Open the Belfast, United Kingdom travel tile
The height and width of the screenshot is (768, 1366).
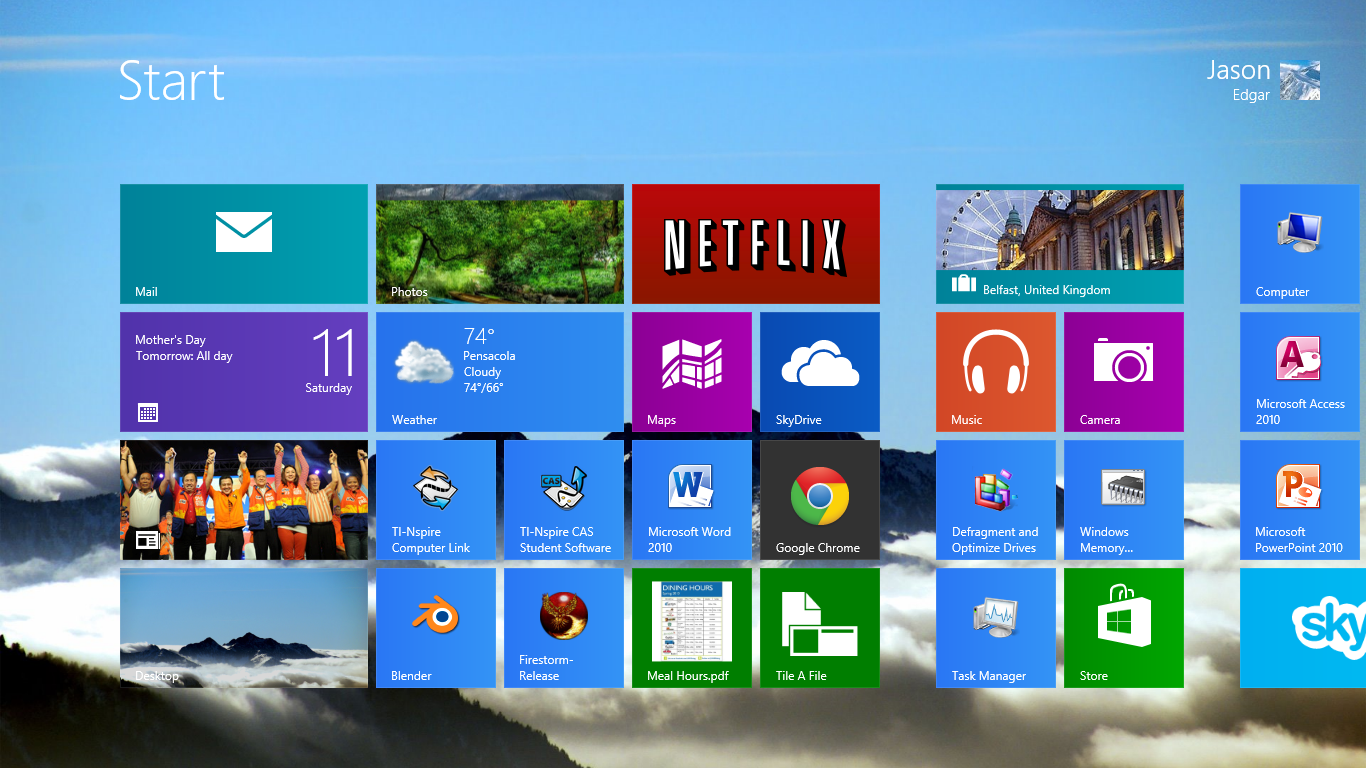(x=1060, y=244)
